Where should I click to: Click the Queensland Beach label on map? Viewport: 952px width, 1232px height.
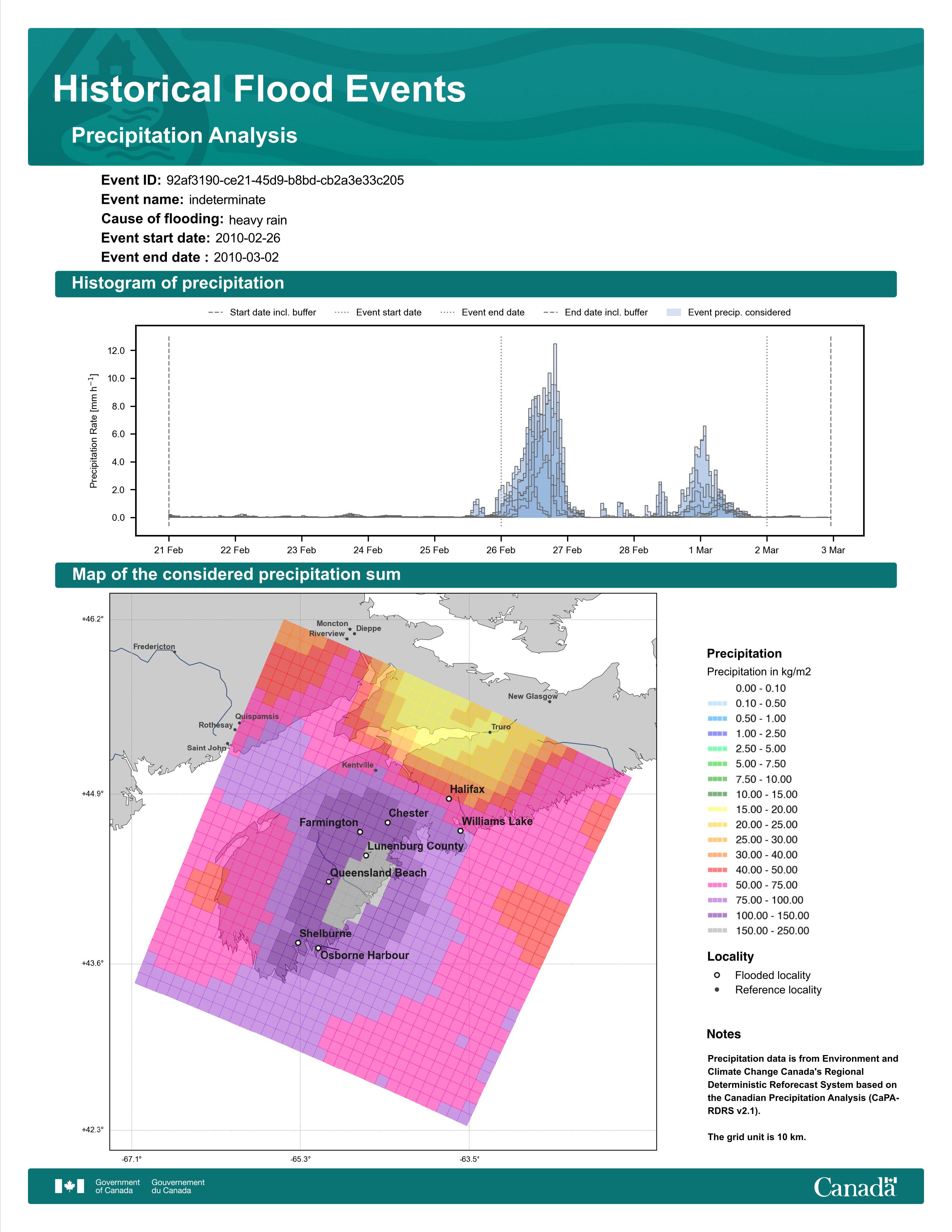tap(378, 873)
